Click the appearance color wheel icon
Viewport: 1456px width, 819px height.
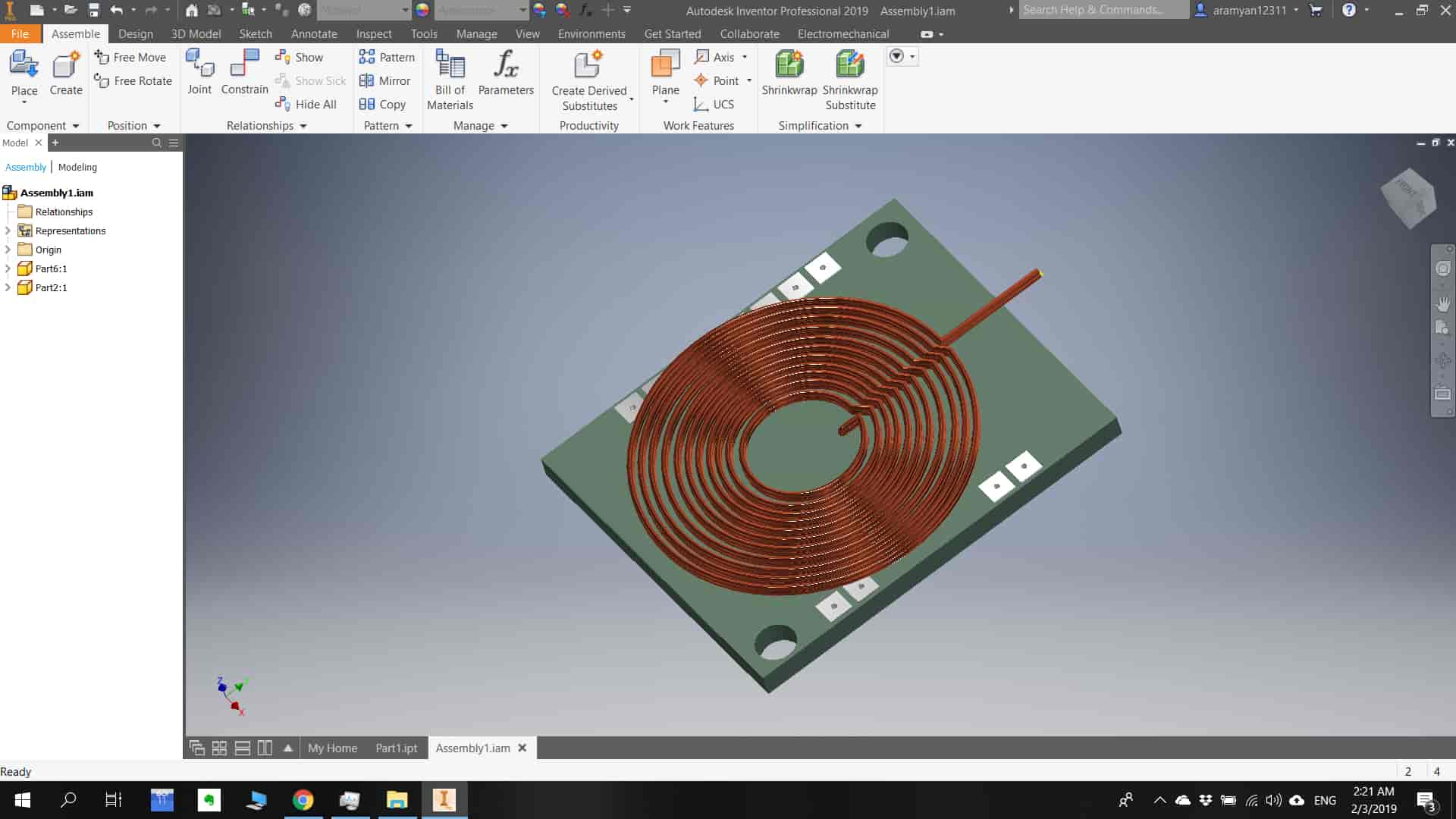point(422,11)
